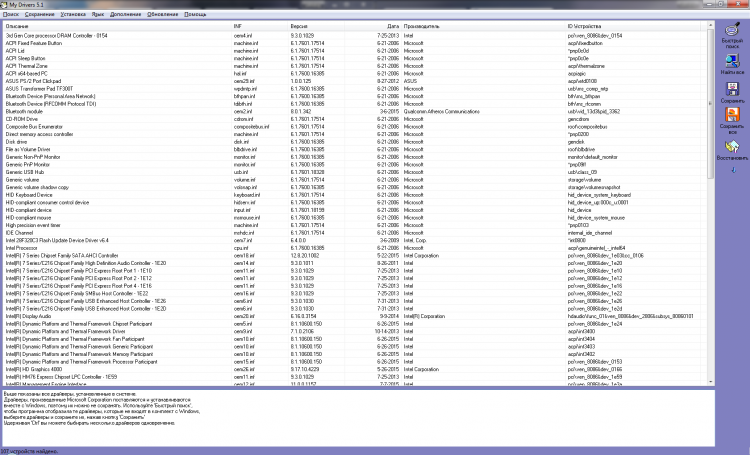Click the driver list scroll-down arrow

click(x=710, y=382)
